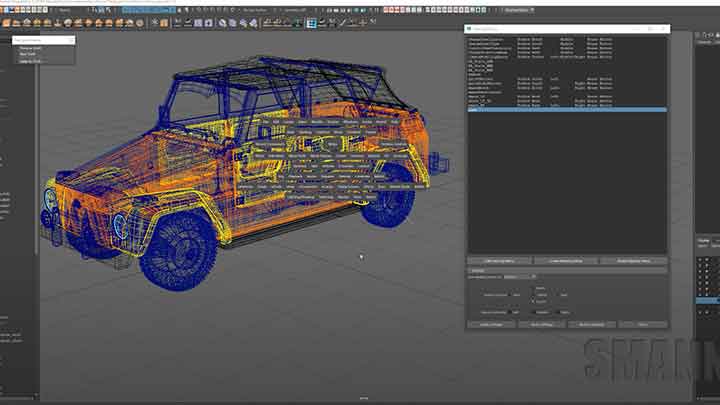Click the blue-highlighted grid icon in the shelf toolbar
This screenshot has height=405, width=720.
[x=311, y=23]
